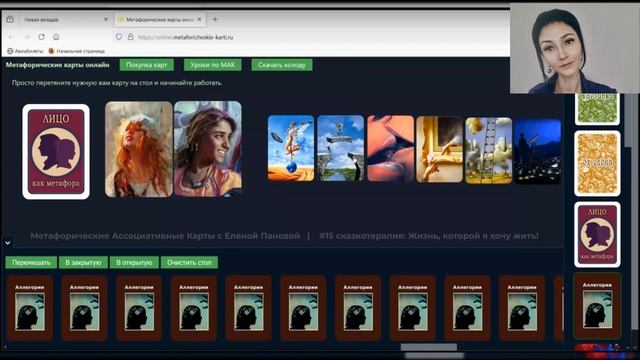The image size is (640, 360).
Task: Click the horizontal scrollbar thumb at bottom
Action: click(x=429, y=347)
